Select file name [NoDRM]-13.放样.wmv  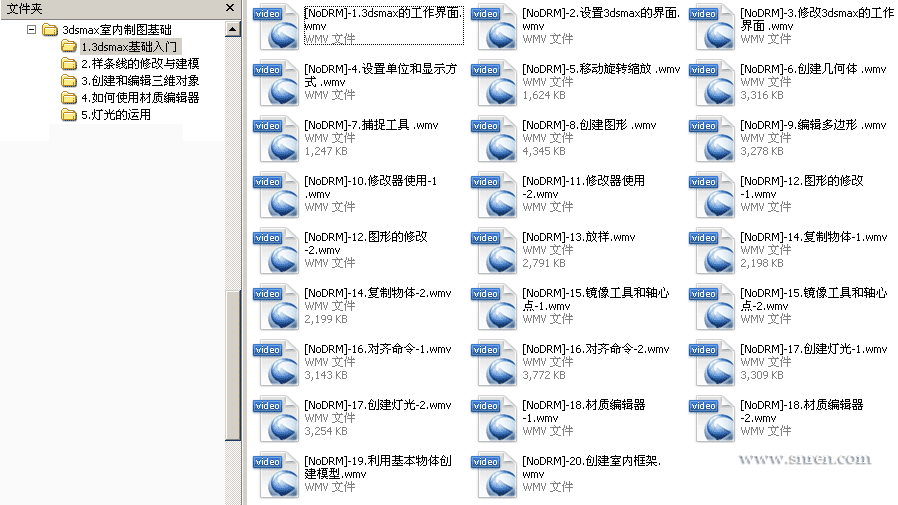click(578, 237)
